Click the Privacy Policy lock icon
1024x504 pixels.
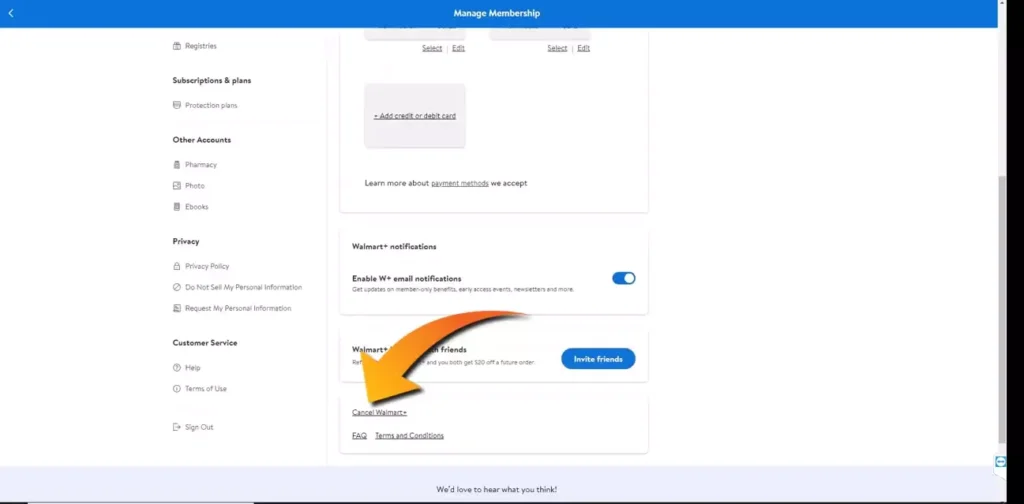pyautogui.click(x=176, y=266)
